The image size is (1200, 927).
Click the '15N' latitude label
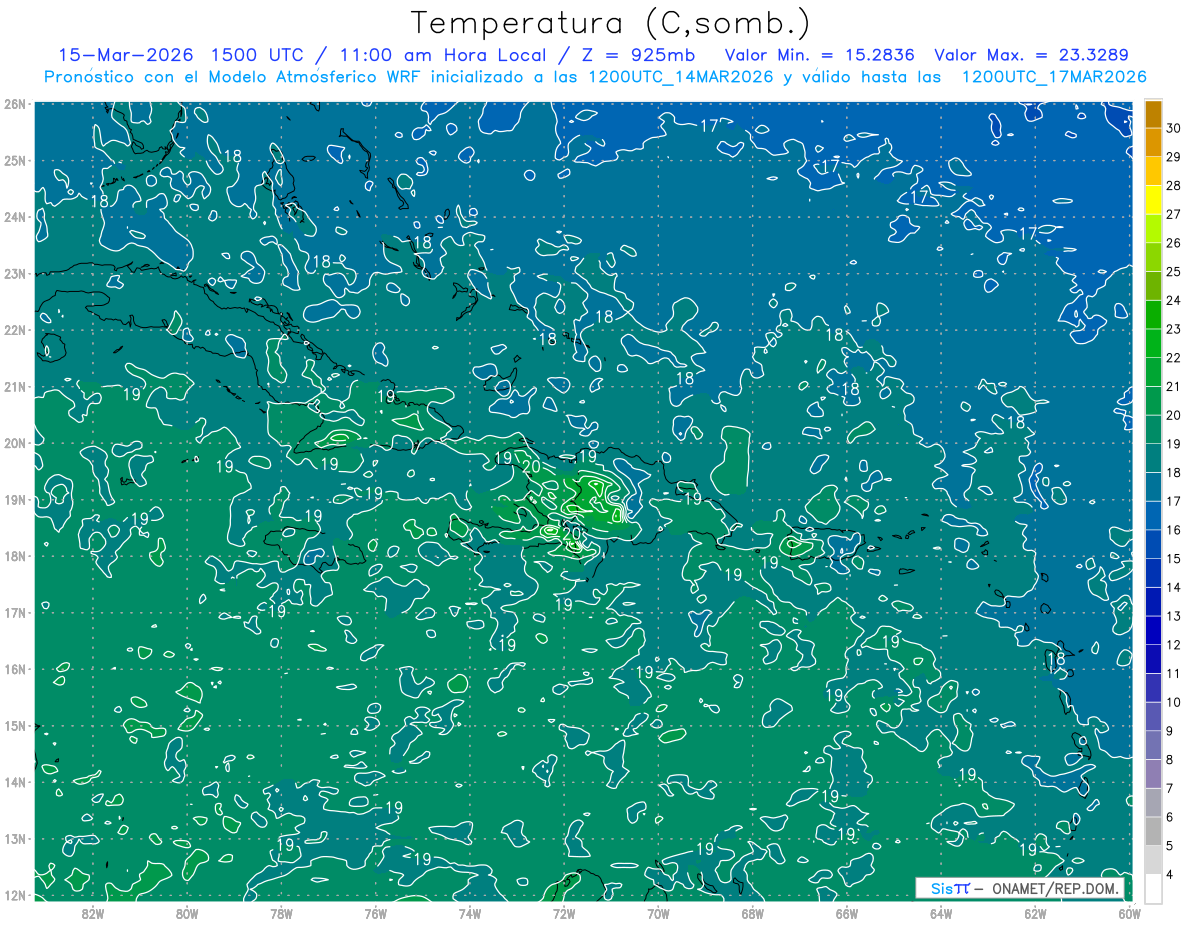(14, 726)
